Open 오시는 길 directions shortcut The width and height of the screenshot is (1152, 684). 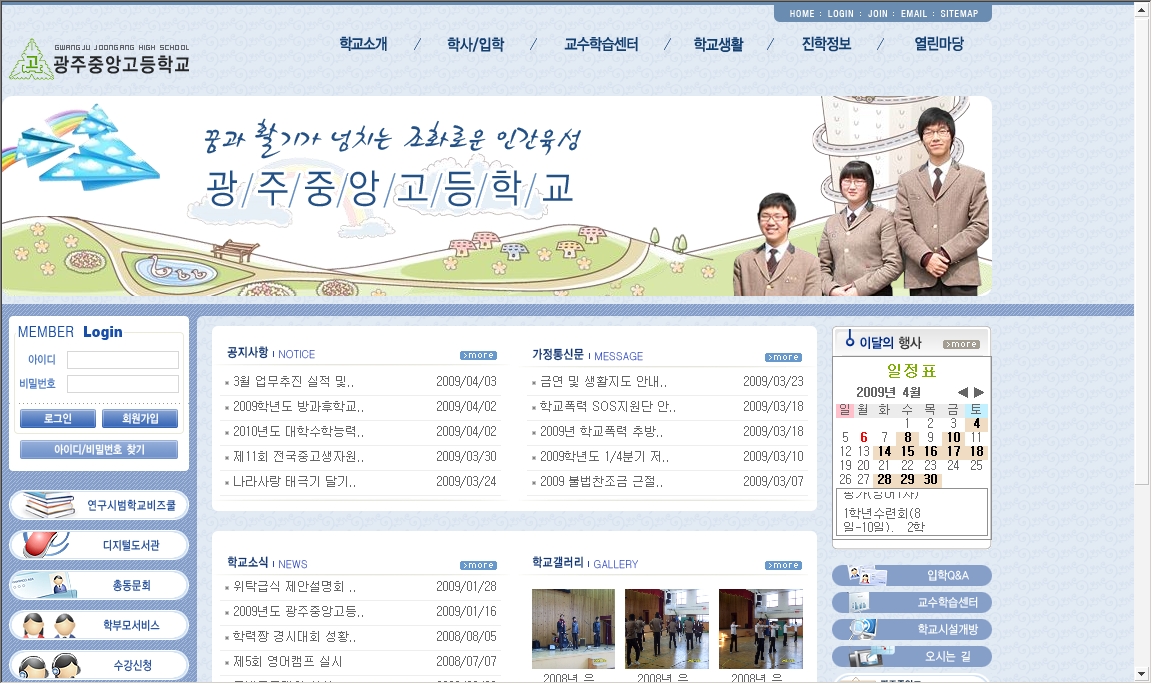pos(911,657)
